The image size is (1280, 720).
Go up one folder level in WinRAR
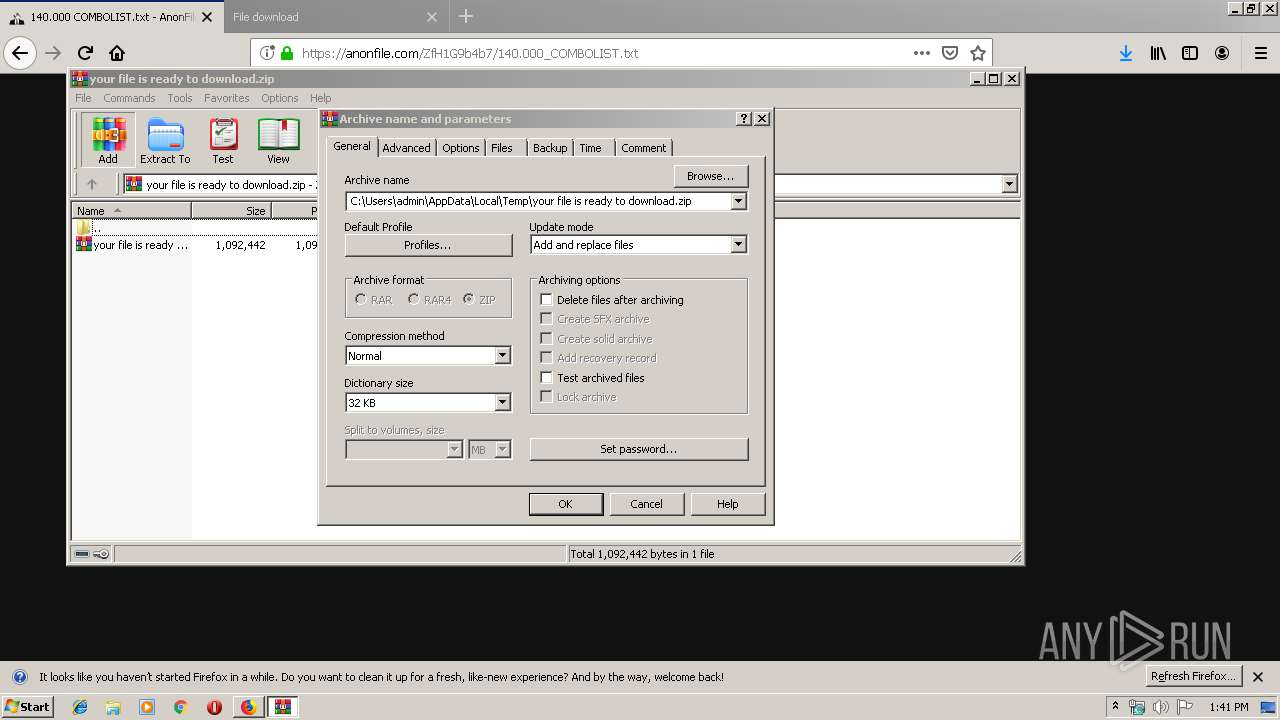(92, 184)
